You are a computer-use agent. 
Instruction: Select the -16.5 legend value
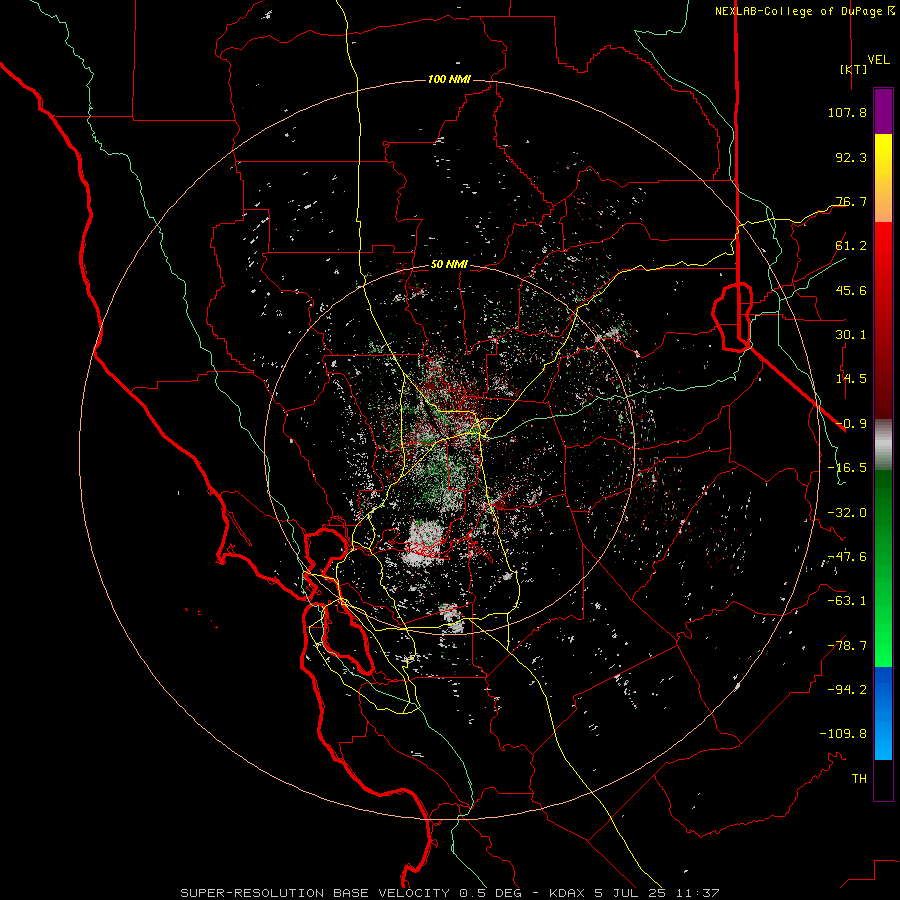pos(847,468)
